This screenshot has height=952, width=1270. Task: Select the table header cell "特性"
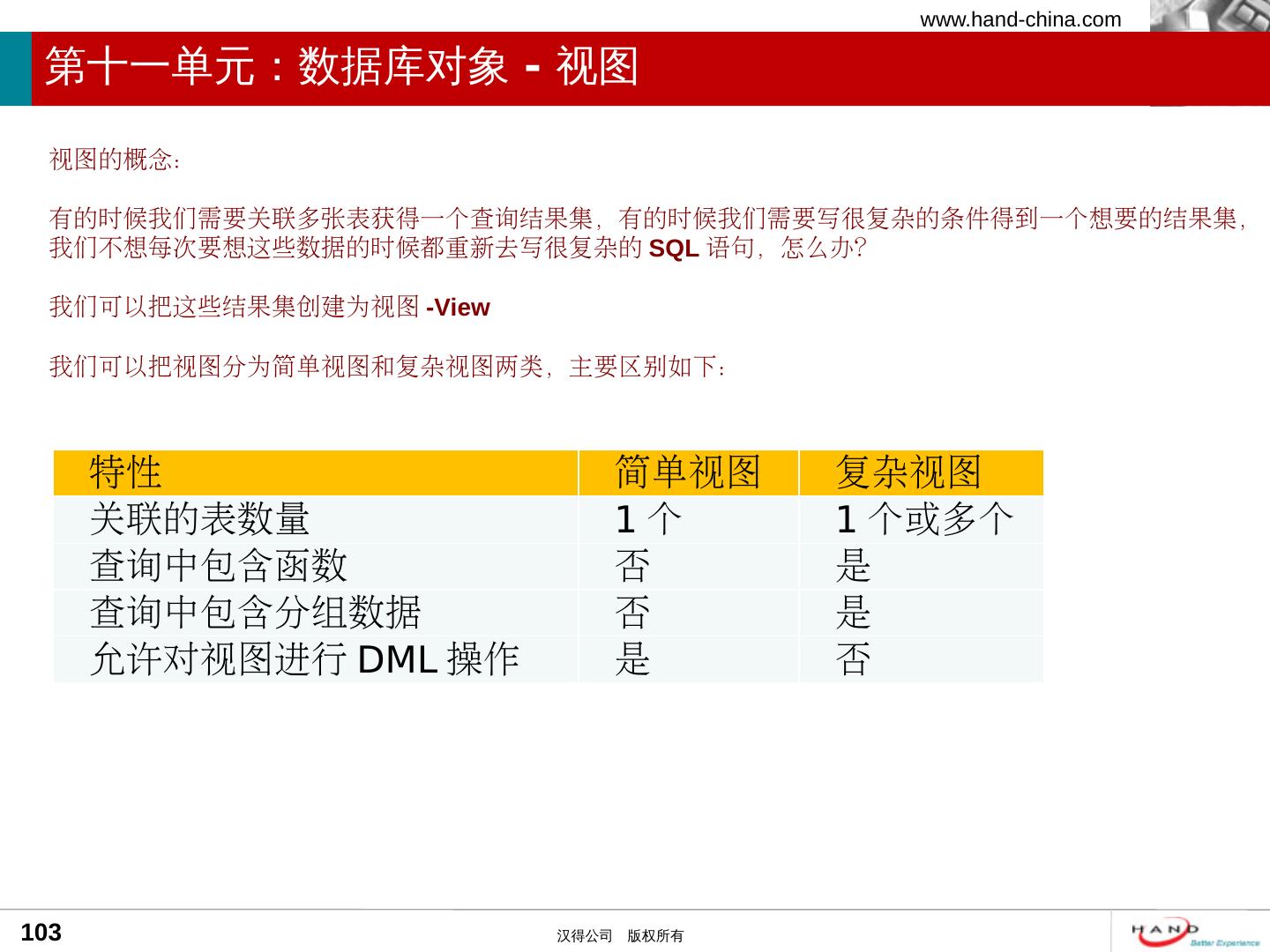pos(316,472)
